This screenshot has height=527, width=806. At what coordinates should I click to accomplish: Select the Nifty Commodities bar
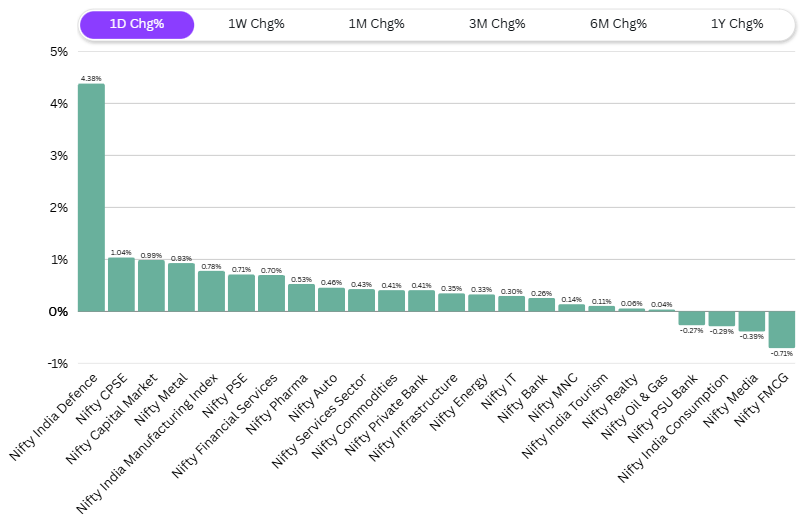pos(392,301)
